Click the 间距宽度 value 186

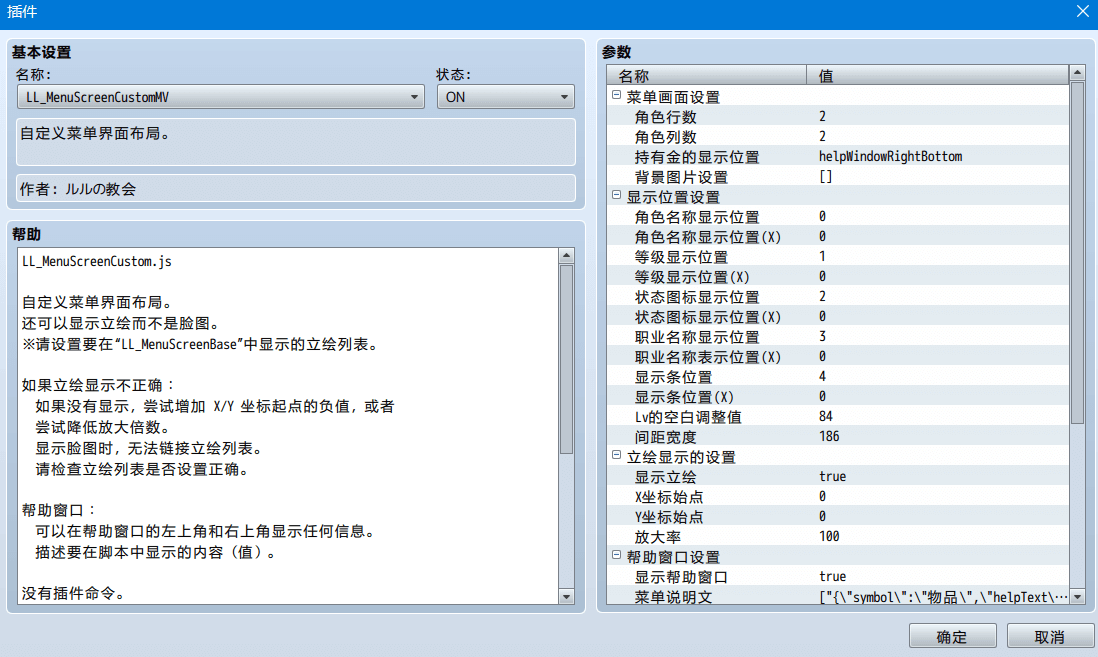point(829,436)
